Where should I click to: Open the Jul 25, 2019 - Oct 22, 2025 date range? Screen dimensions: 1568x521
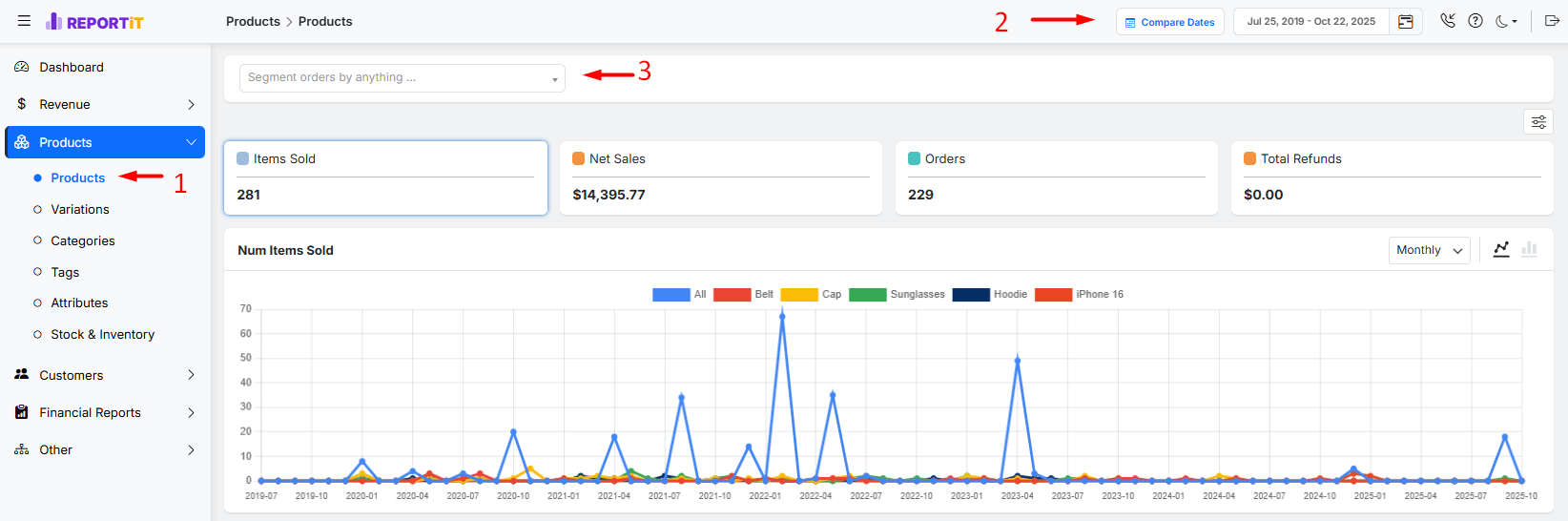coord(1311,21)
